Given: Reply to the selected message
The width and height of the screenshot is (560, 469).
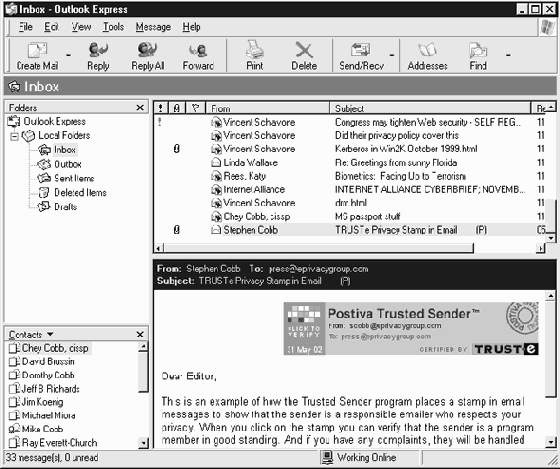Looking at the screenshot, I should pyautogui.click(x=98, y=49).
